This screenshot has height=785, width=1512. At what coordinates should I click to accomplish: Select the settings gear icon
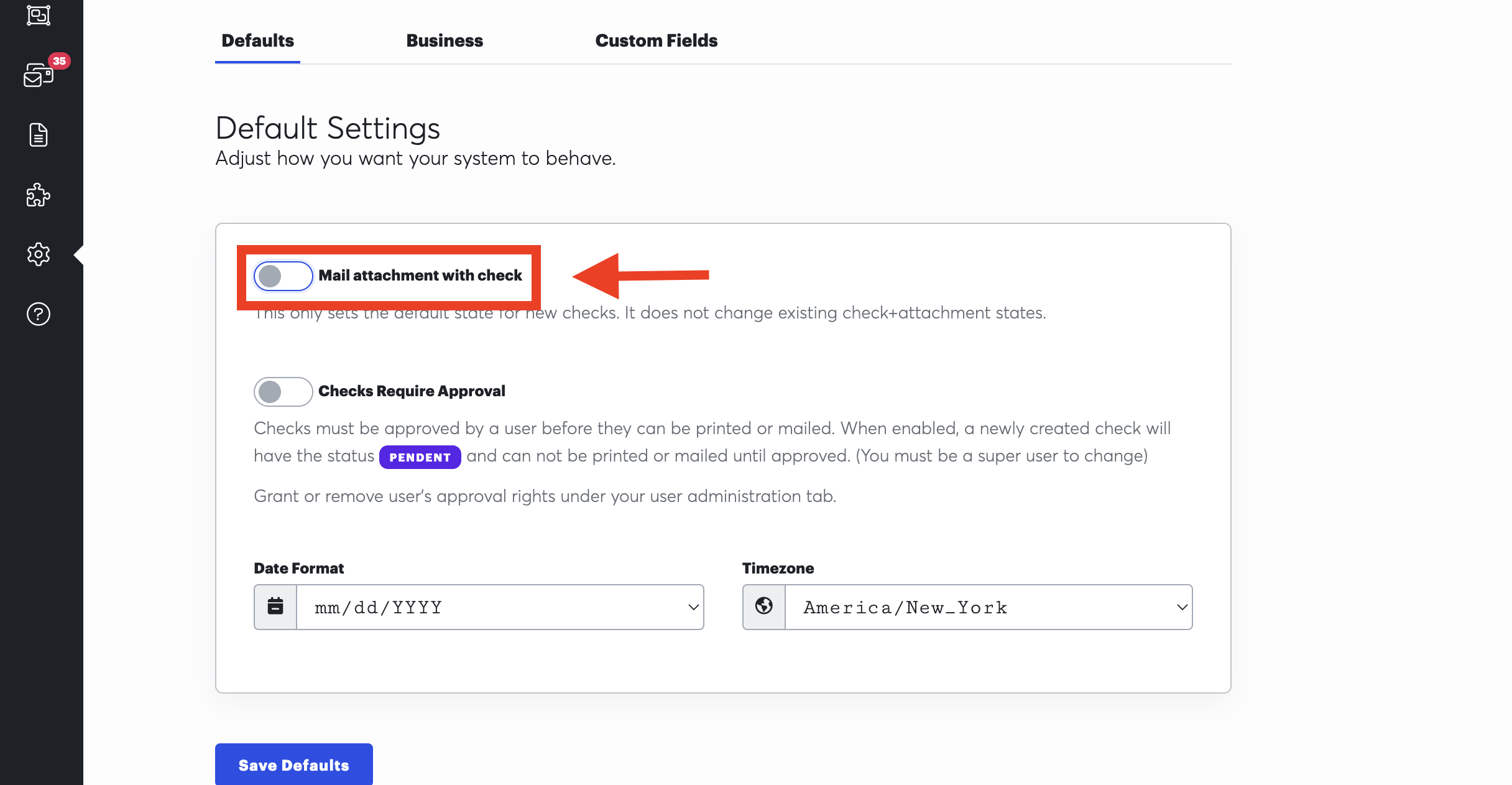coord(38,254)
